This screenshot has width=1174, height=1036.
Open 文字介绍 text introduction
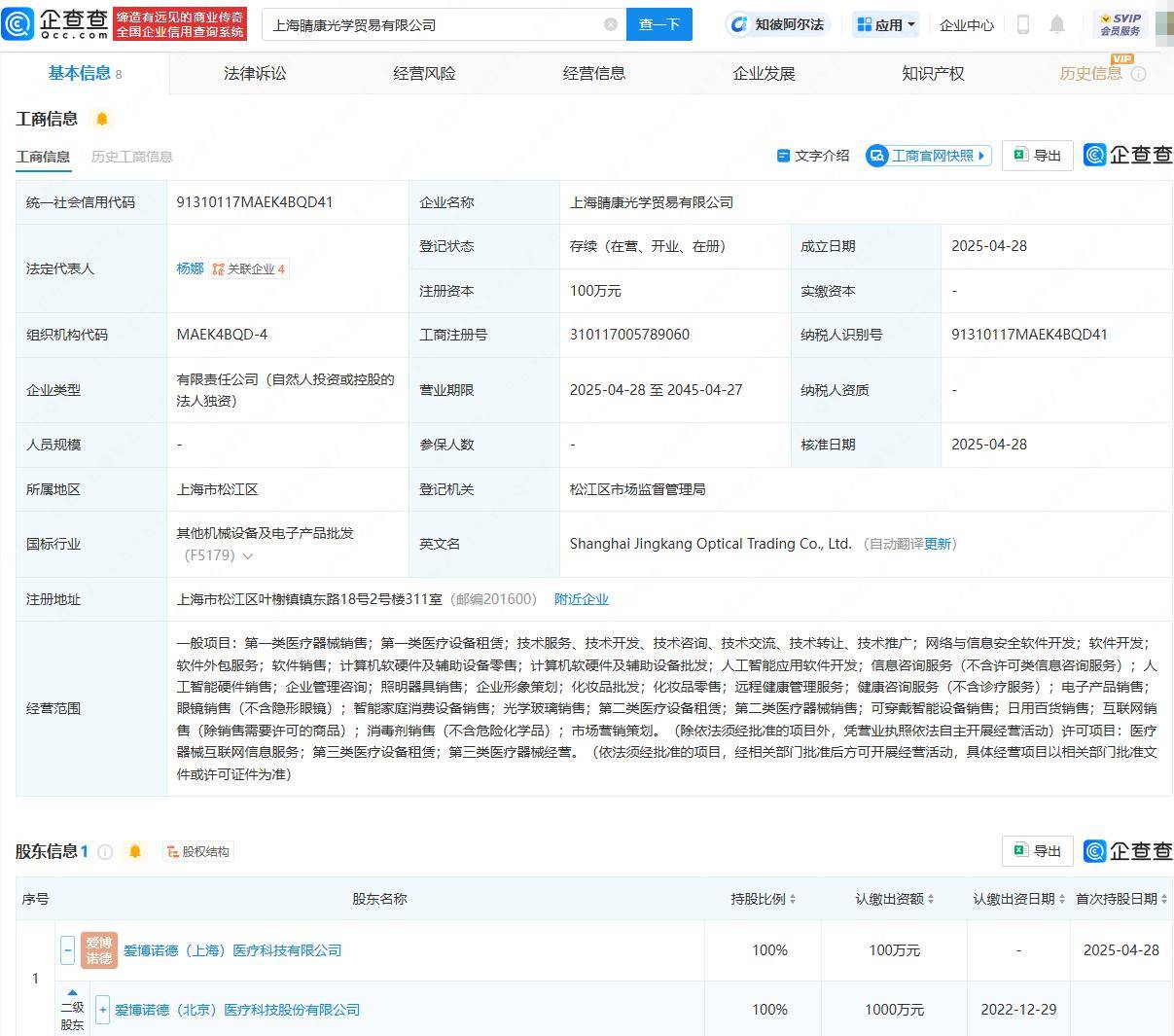813,156
